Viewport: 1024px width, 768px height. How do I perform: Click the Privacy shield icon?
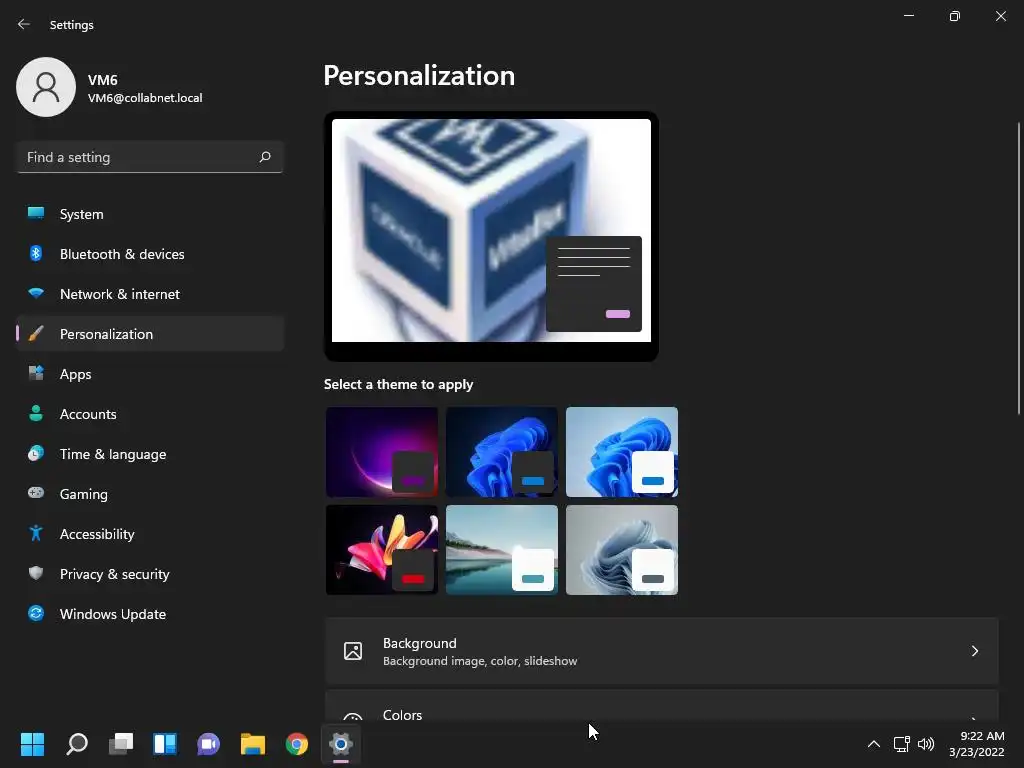(36, 573)
